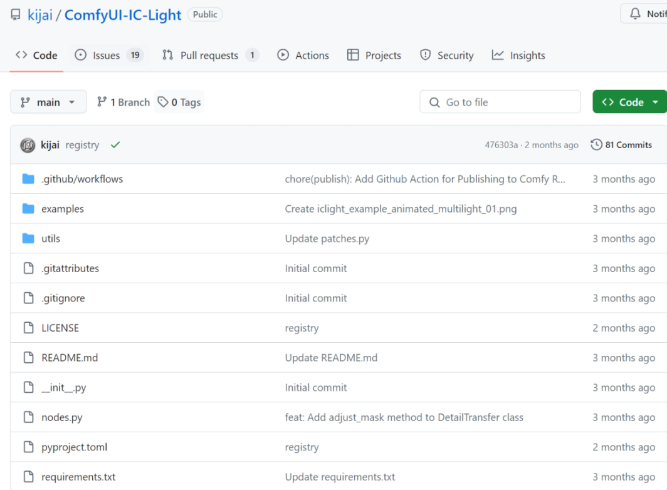
Task: Open the README.md file
Action: [x=70, y=358]
